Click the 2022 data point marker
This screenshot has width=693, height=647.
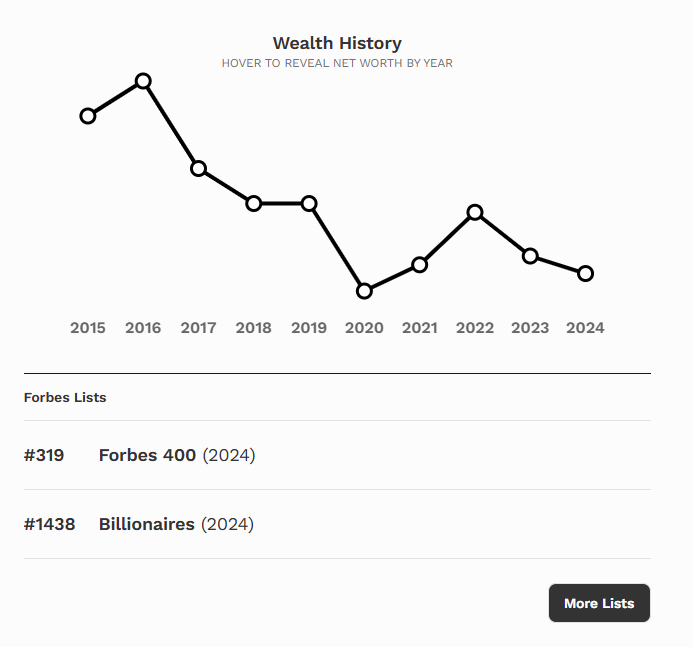475,212
